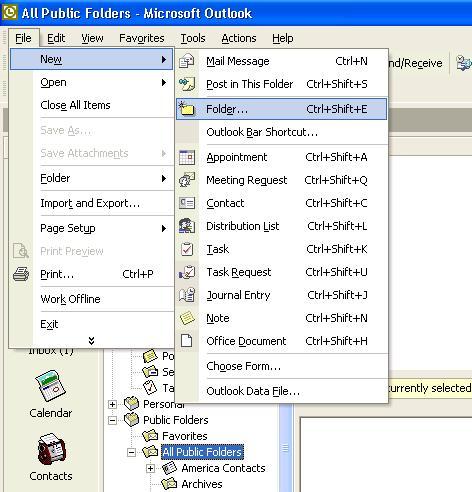The height and width of the screenshot is (492, 472).
Task: Click the Meeting Request icon
Action: (187, 180)
